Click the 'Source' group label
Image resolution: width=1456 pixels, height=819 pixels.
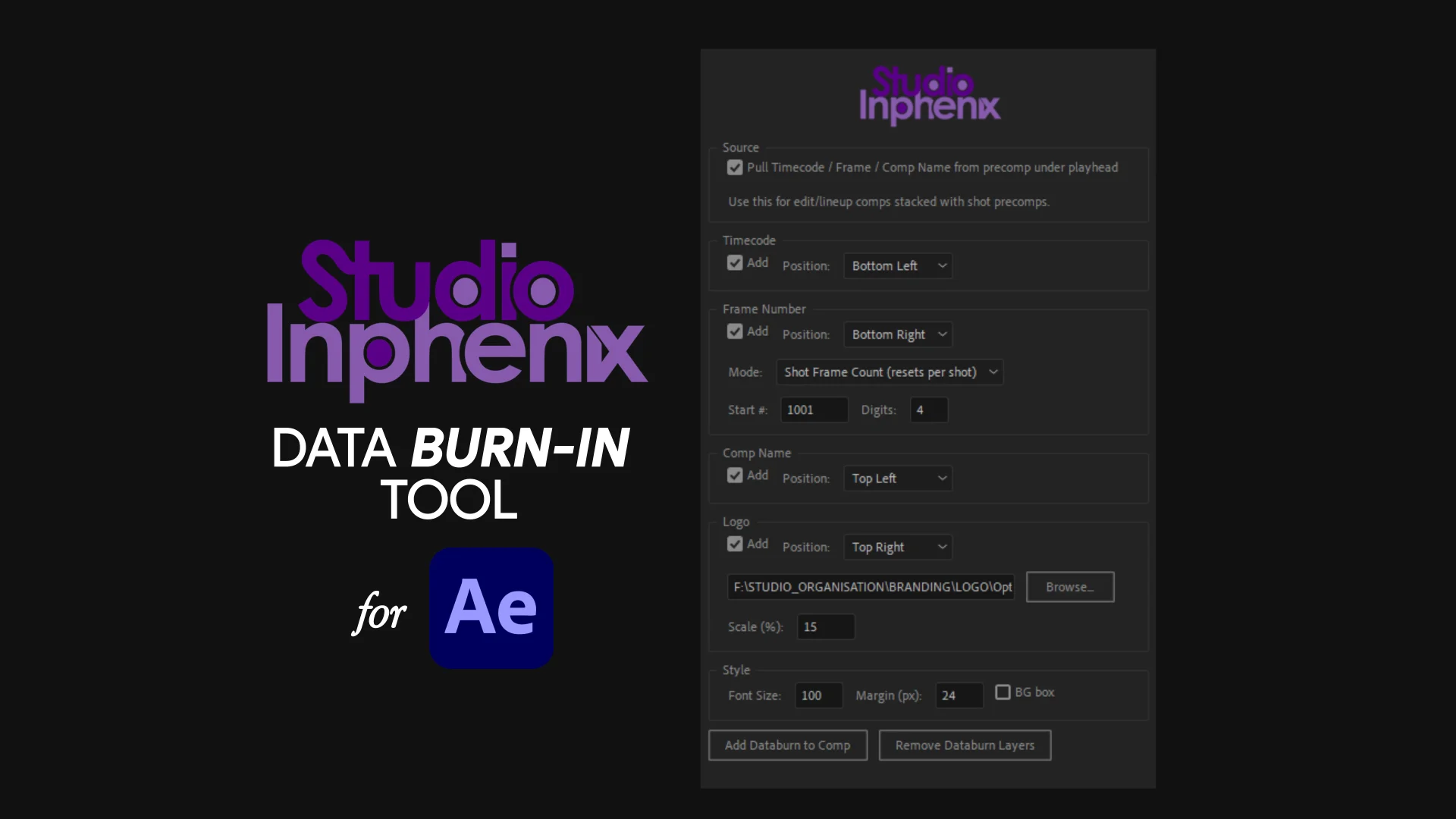[x=740, y=148]
